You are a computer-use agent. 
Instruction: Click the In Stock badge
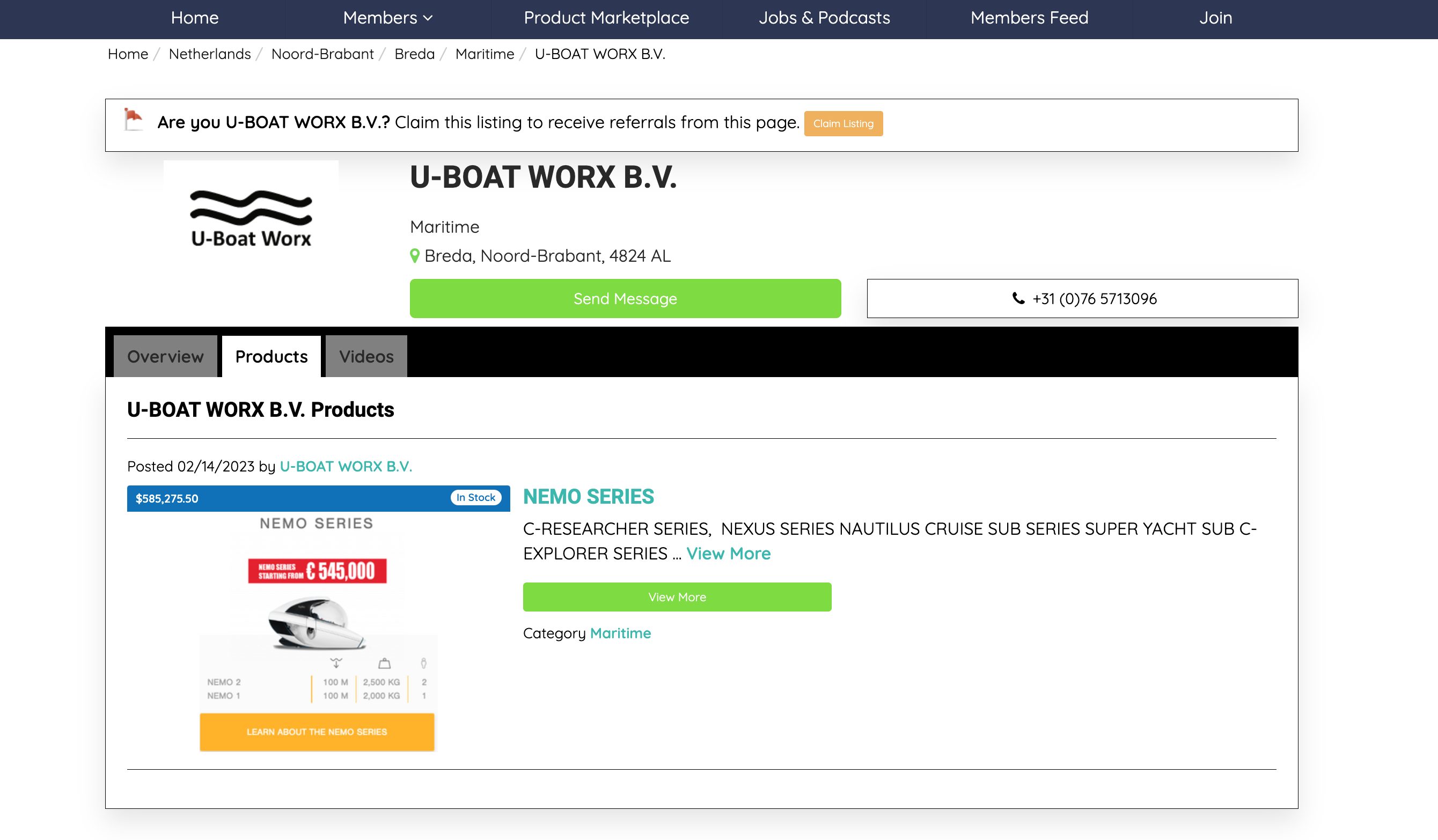475,497
